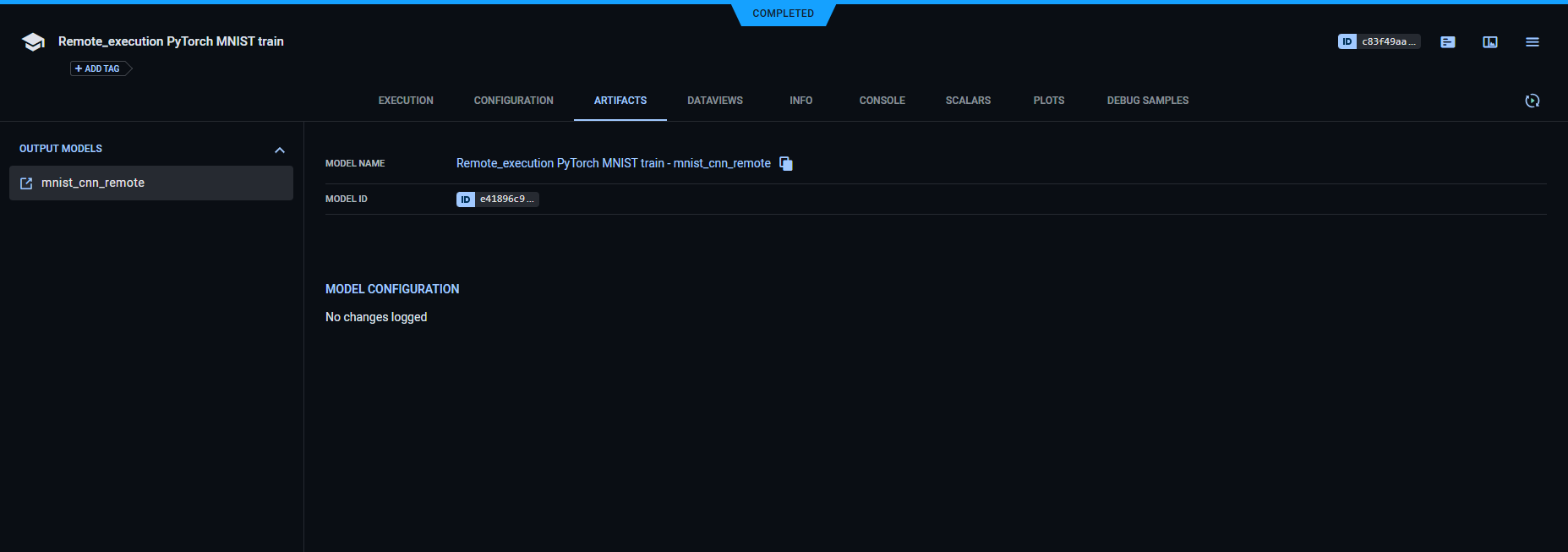Select the Dataviews tab

pos(714,101)
